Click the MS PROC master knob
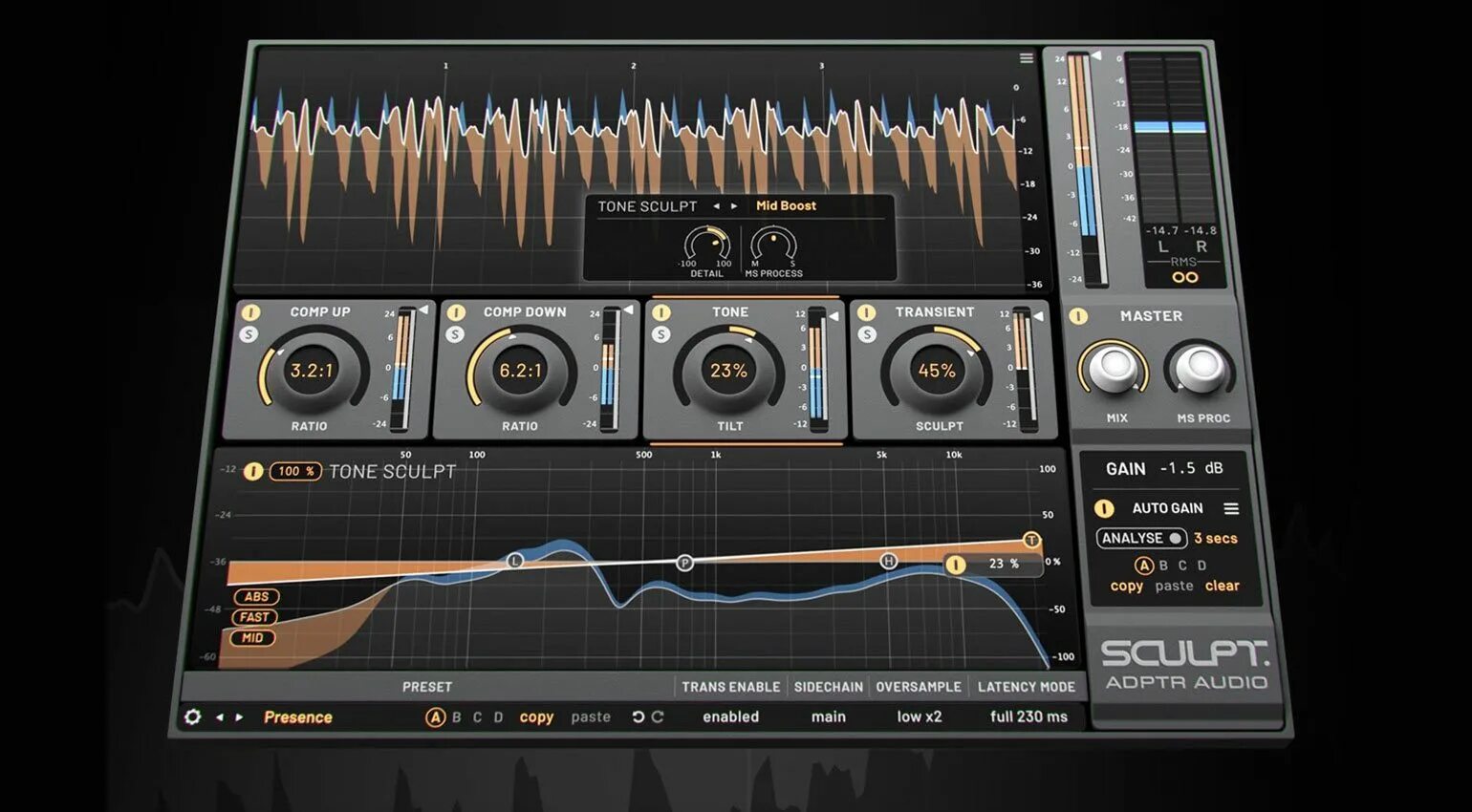 1200,369
